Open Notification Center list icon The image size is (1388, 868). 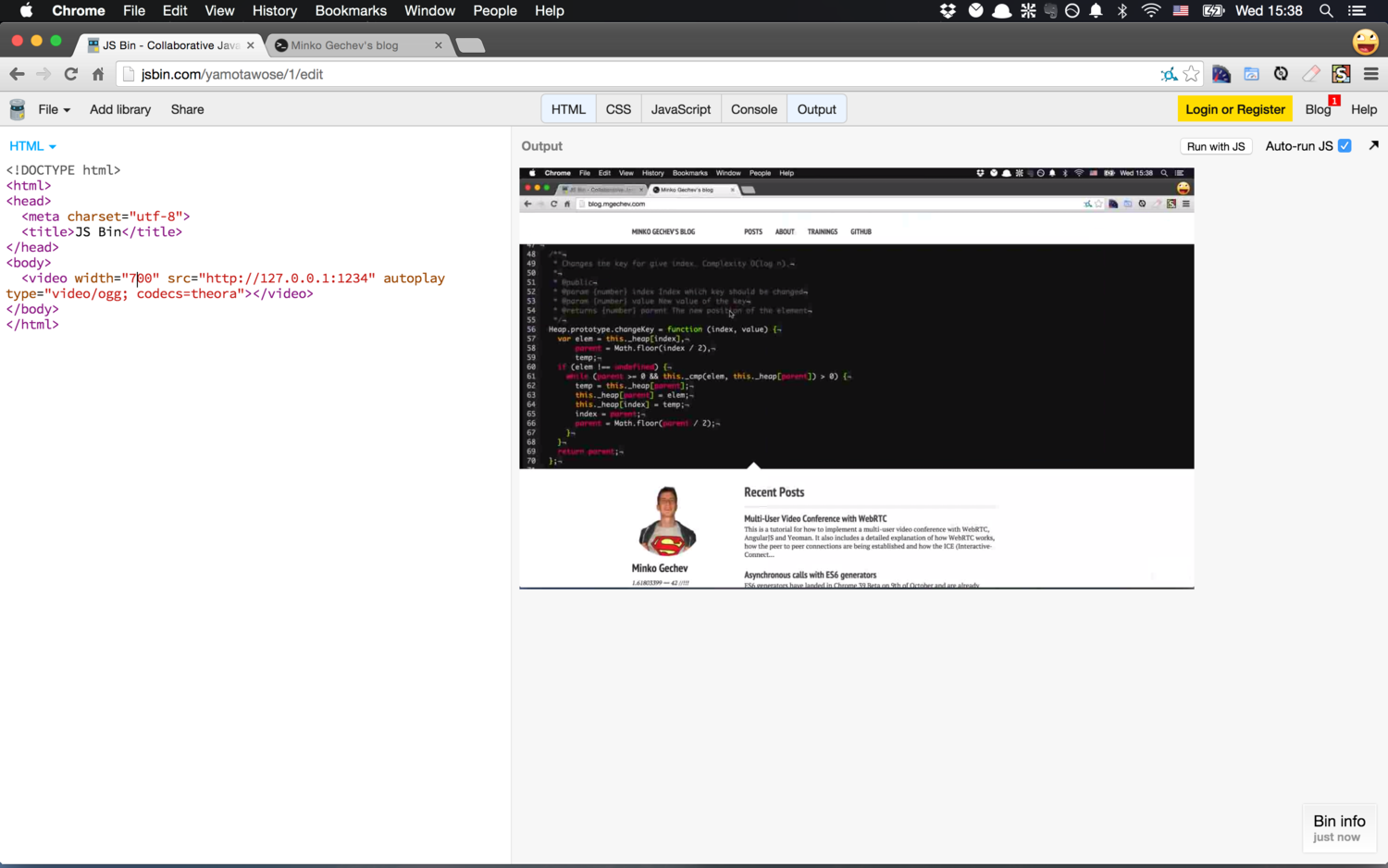pyautogui.click(x=1357, y=11)
